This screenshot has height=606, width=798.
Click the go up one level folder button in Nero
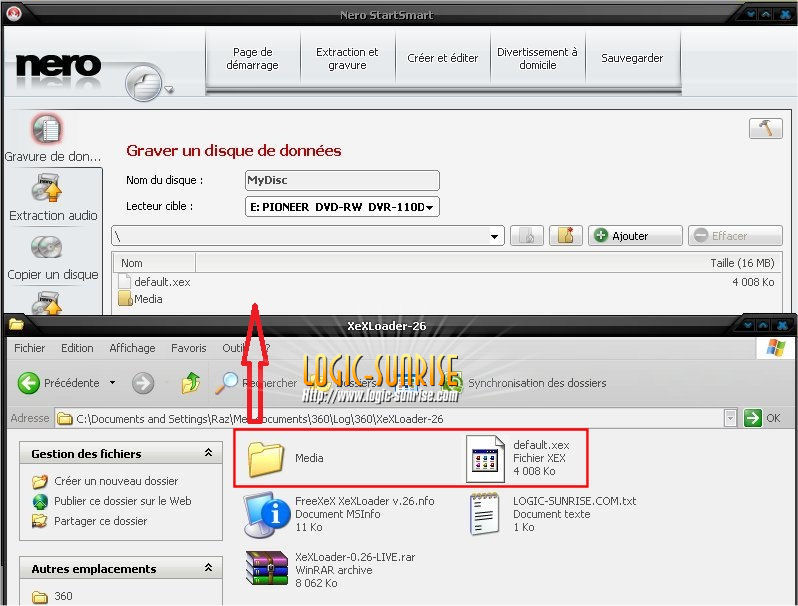pyautogui.click(x=527, y=236)
